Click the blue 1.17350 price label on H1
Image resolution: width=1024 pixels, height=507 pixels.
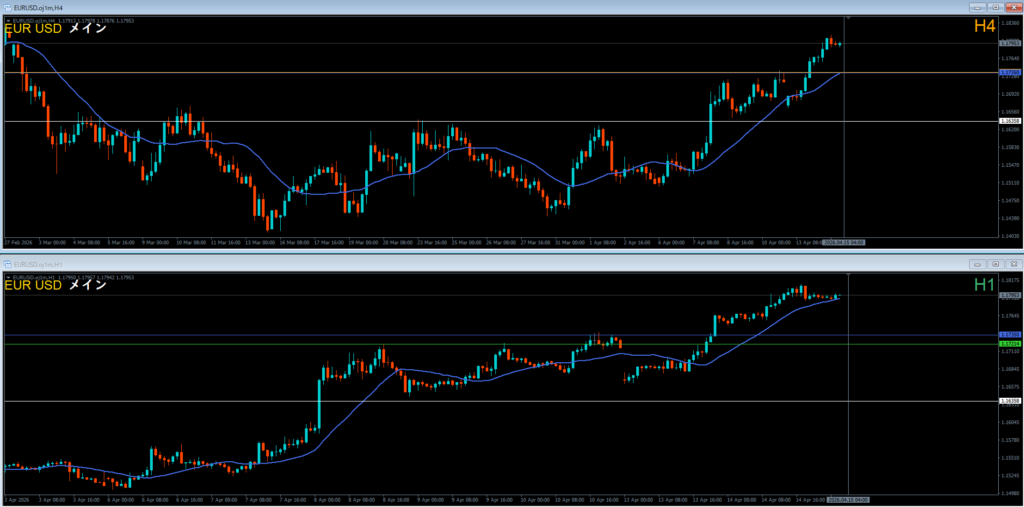point(1009,335)
